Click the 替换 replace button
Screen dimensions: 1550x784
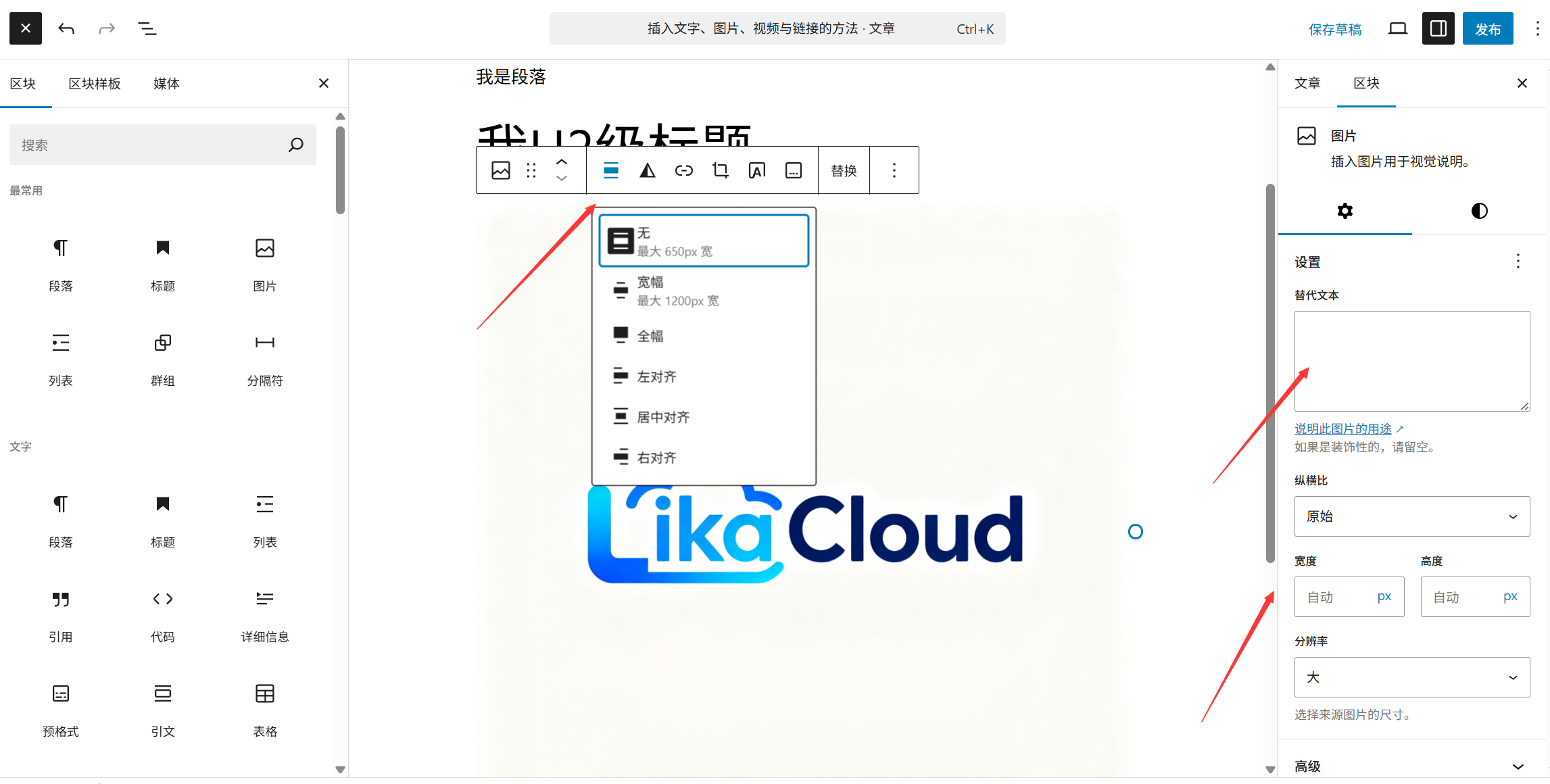point(844,170)
